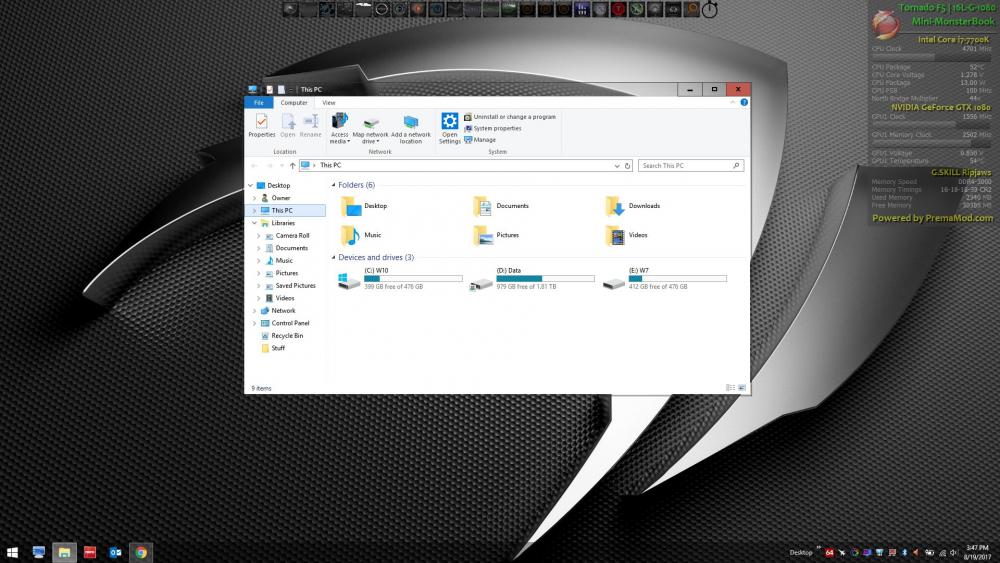Click Uninstall or change a program

(x=514, y=117)
